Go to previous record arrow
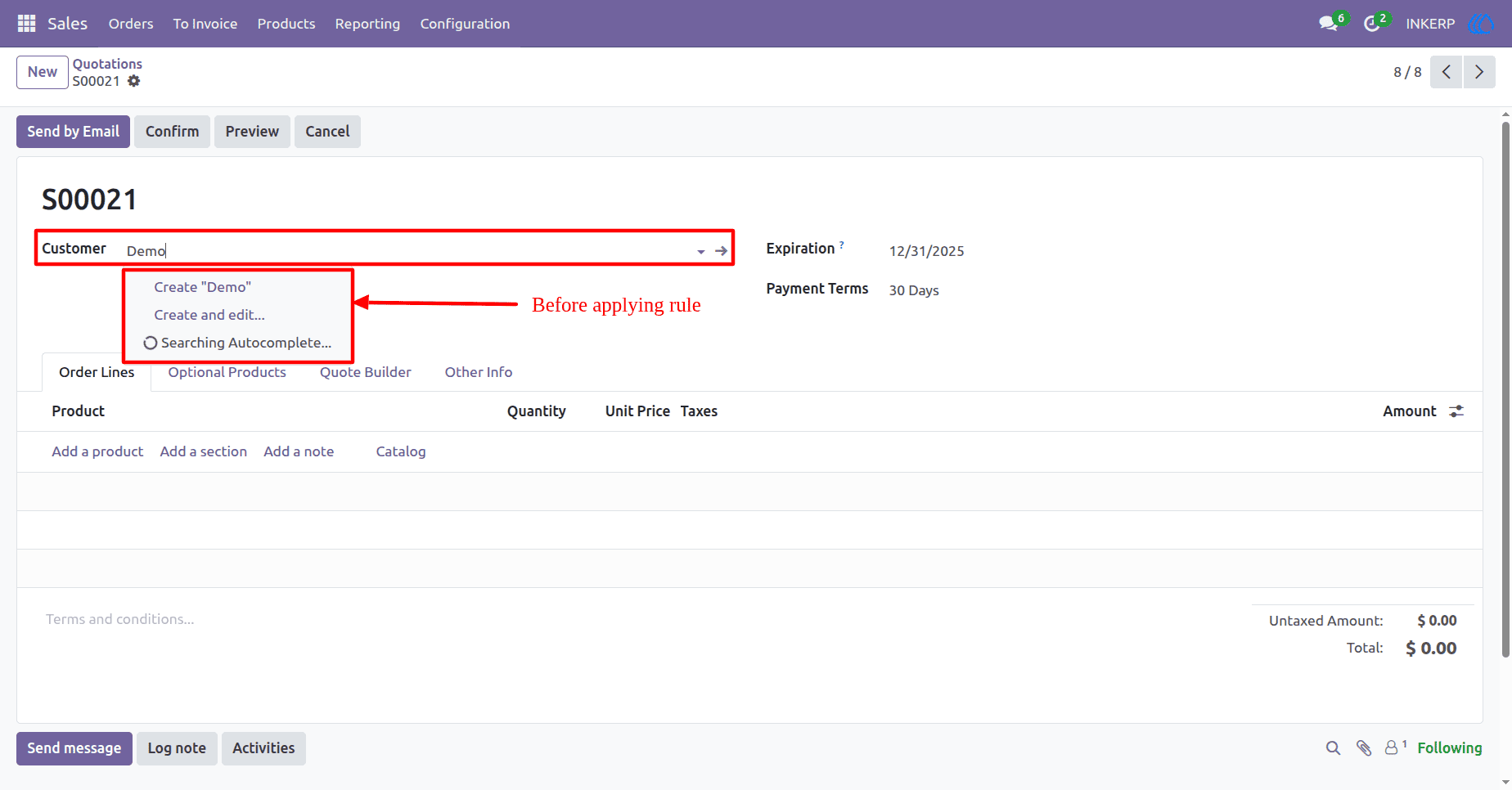 (1446, 72)
